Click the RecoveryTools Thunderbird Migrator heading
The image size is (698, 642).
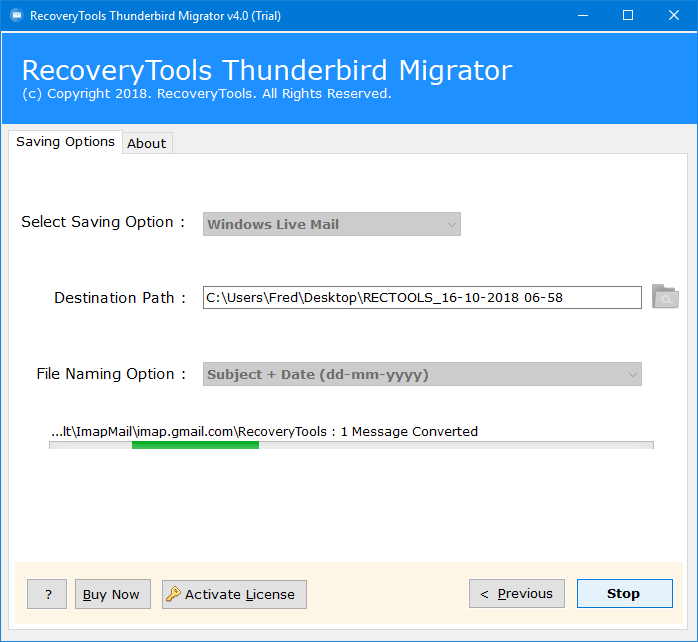pyautogui.click(x=267, y=70)
